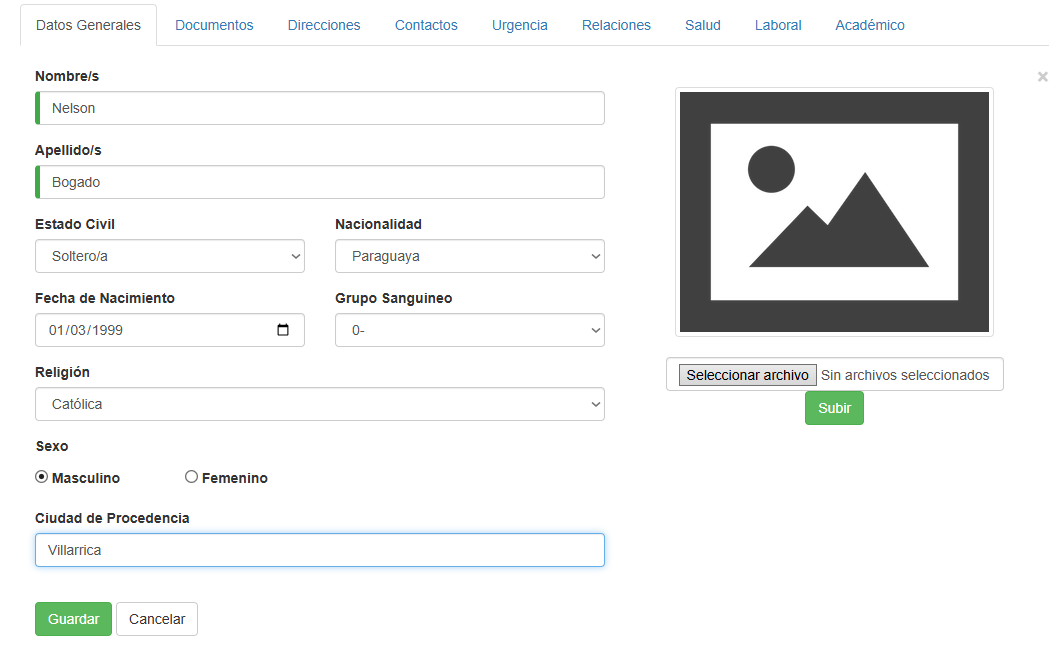This screenshot has height=653, width=1062.
Task: Click the Guardar button
Action: 73,619
